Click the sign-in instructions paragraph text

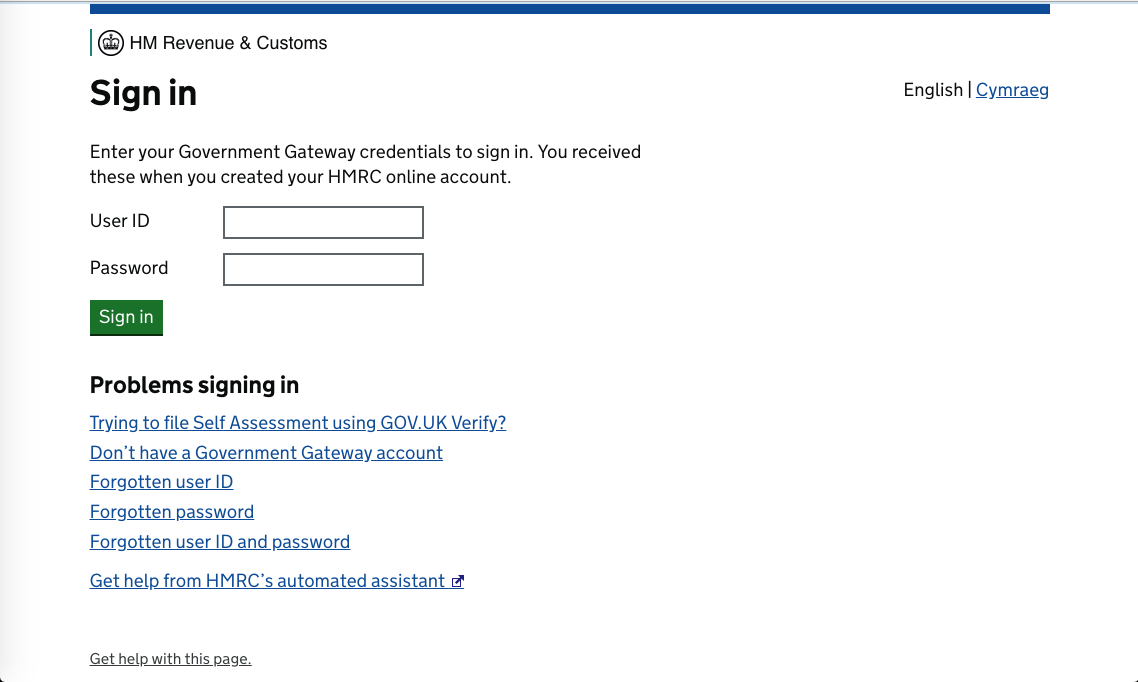(365, 164)
